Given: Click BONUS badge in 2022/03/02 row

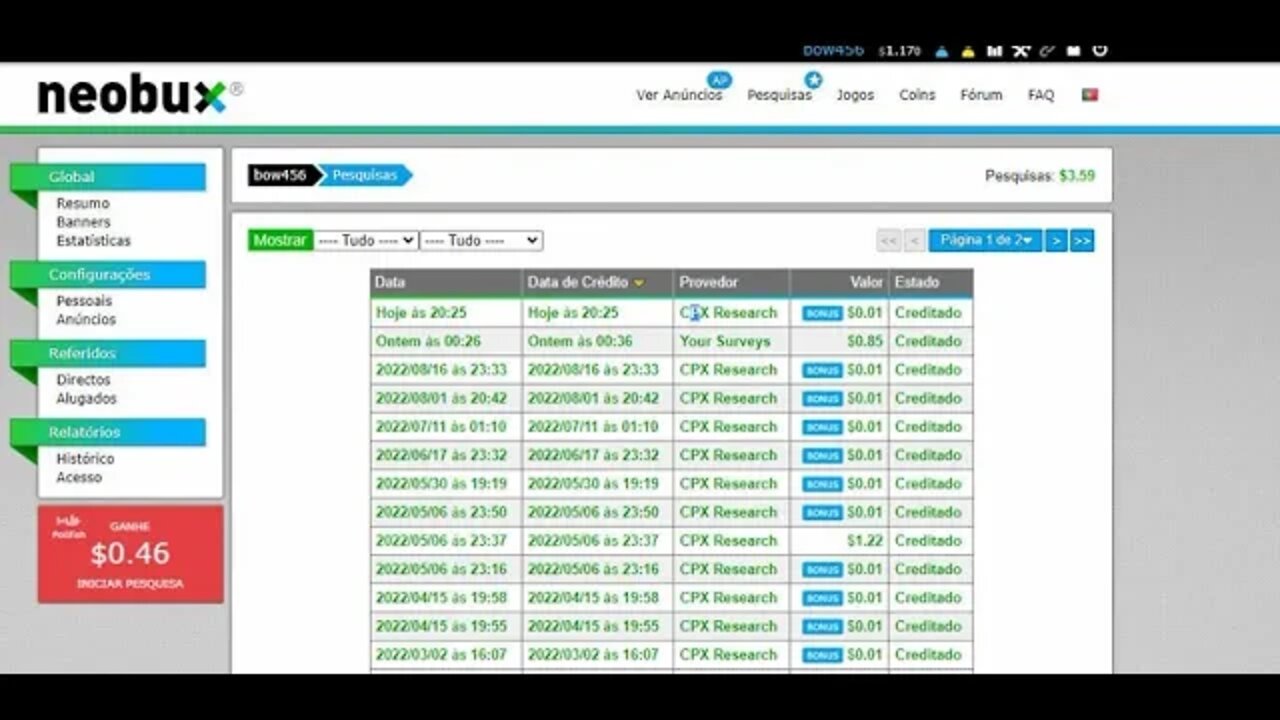Looking at the screenshot, I should pyautogui.click(x=822, y=655).
